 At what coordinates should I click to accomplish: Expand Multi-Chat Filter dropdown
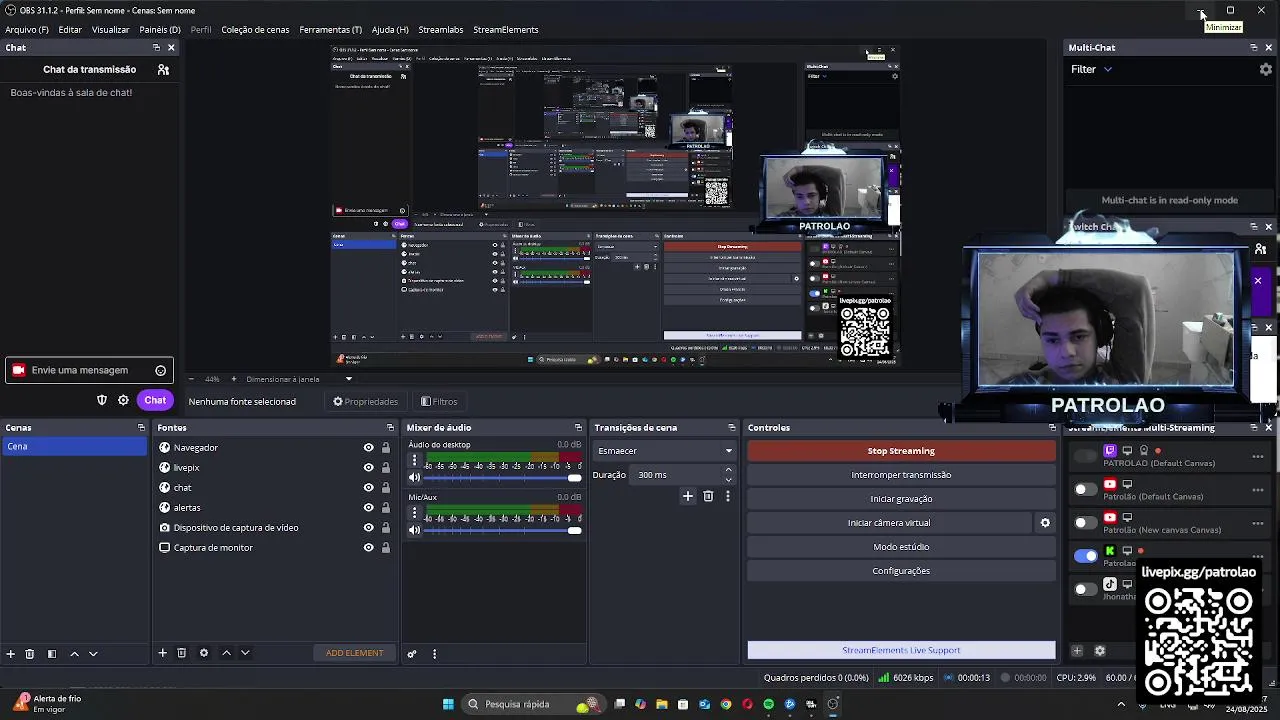pos(1092,69)
